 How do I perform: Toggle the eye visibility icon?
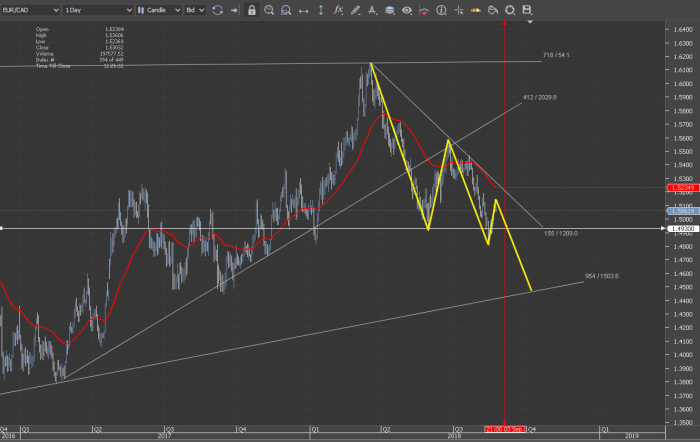pyautogui.click(x=407, y=10)
